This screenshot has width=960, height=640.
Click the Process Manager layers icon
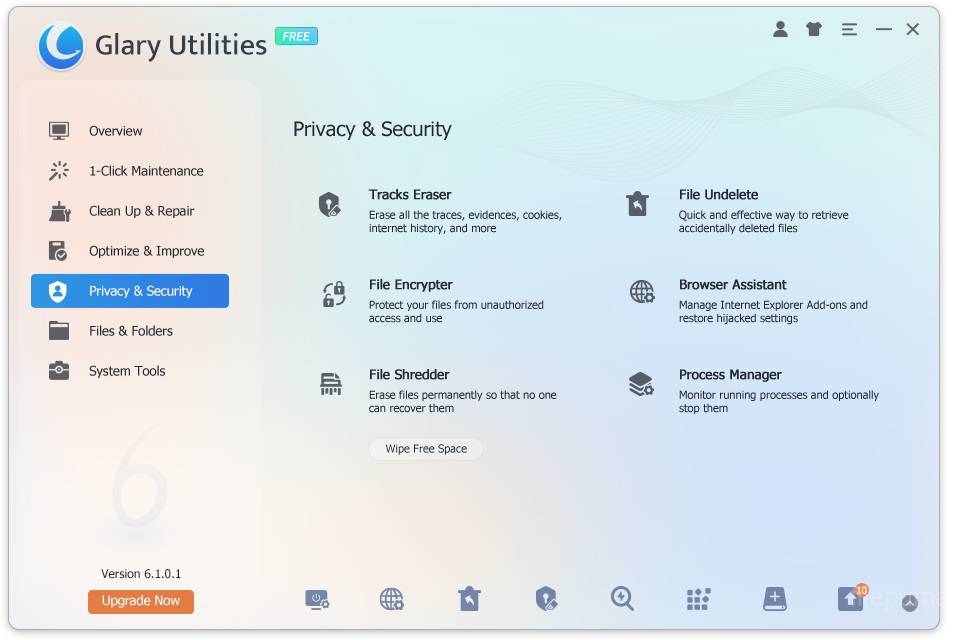(641, 384)
